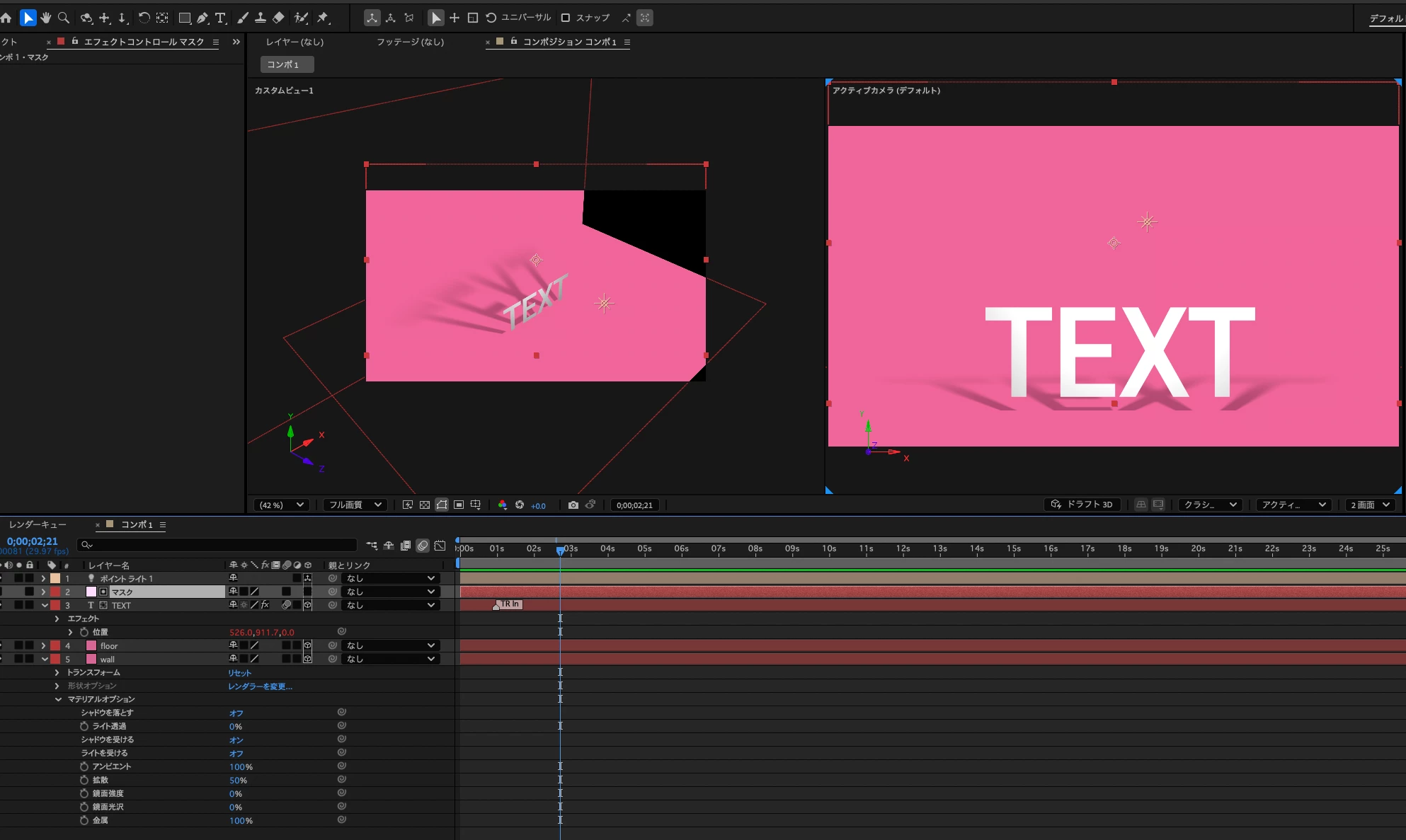Click the Rotation tool icon

coord(144,18)
